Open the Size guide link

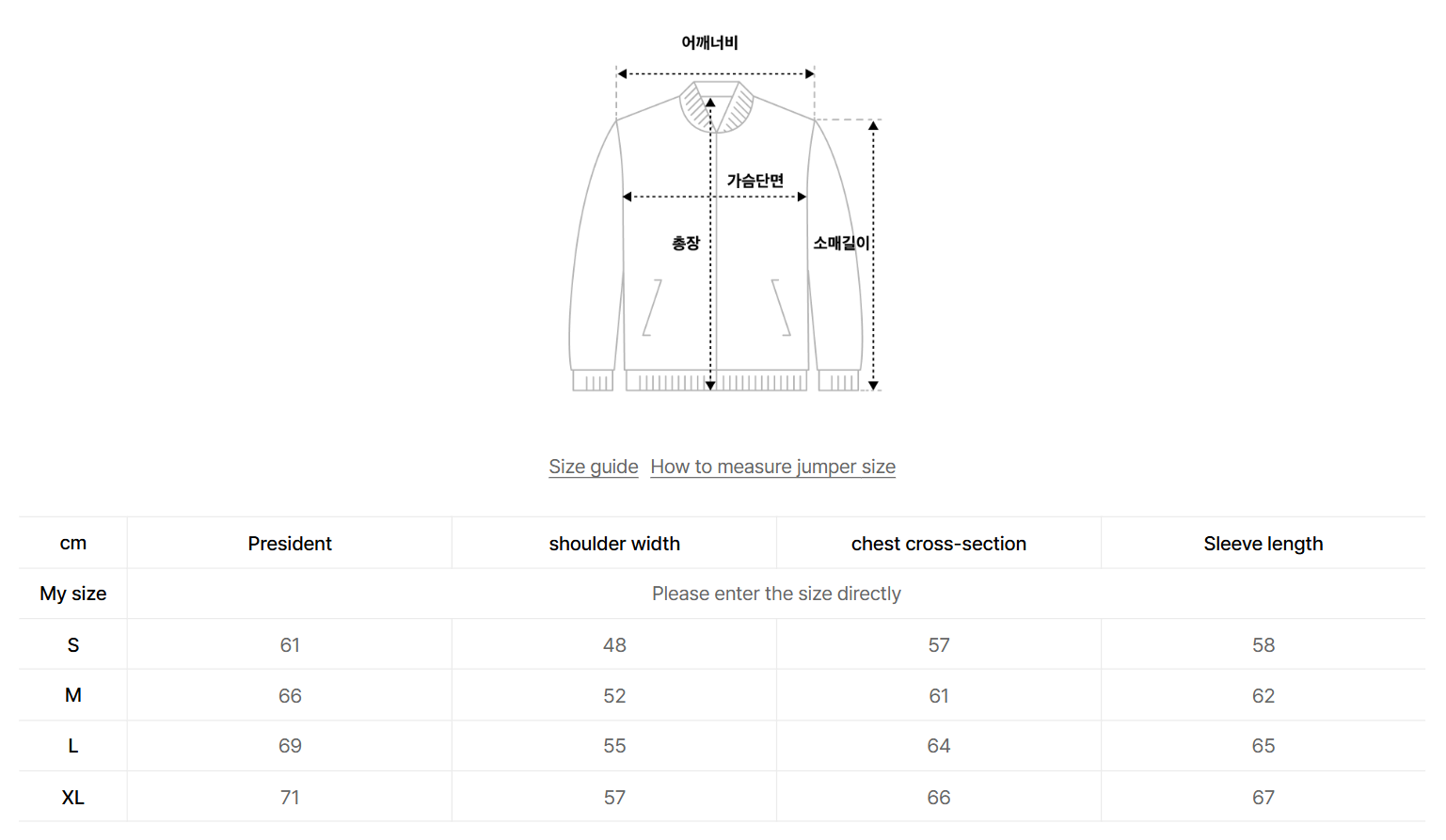click(594, 467)
